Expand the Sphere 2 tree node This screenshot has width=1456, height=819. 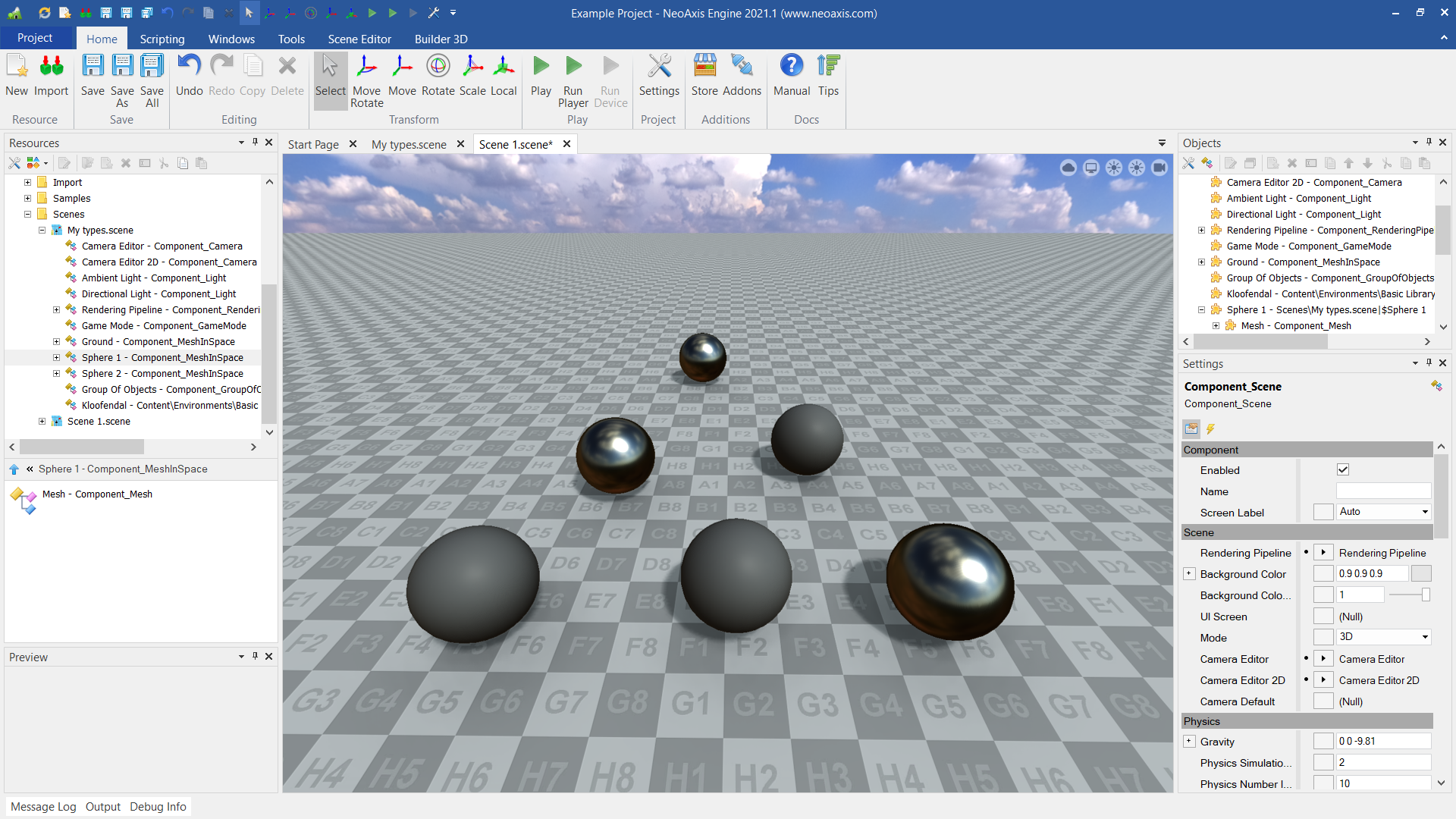click(x=56, y=374)
